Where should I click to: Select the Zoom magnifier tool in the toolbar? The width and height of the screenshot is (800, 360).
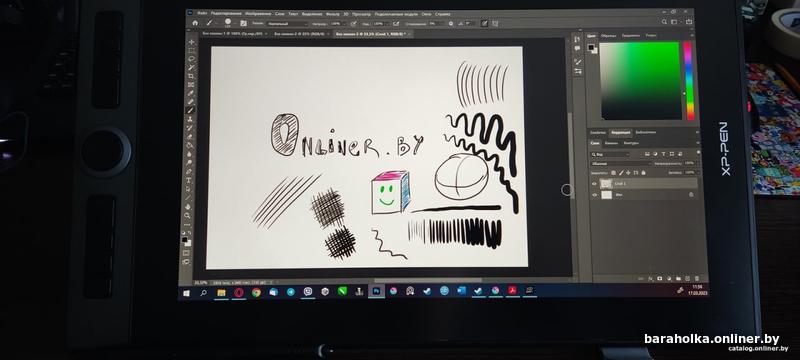[187, 216]
